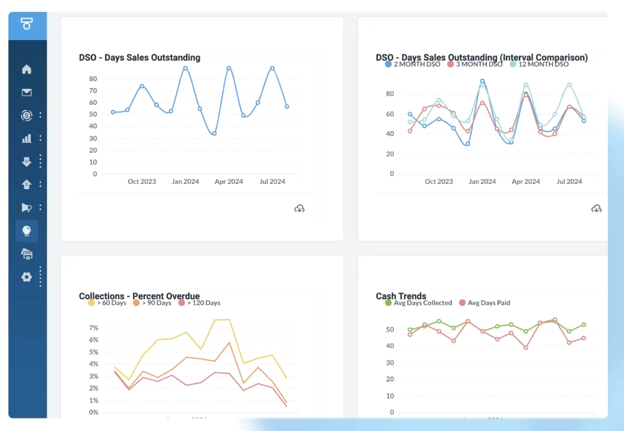The image size is (624, 431).
Task: Download the DSO - Days Sales Outstanding chart
Action: point(299,208)
